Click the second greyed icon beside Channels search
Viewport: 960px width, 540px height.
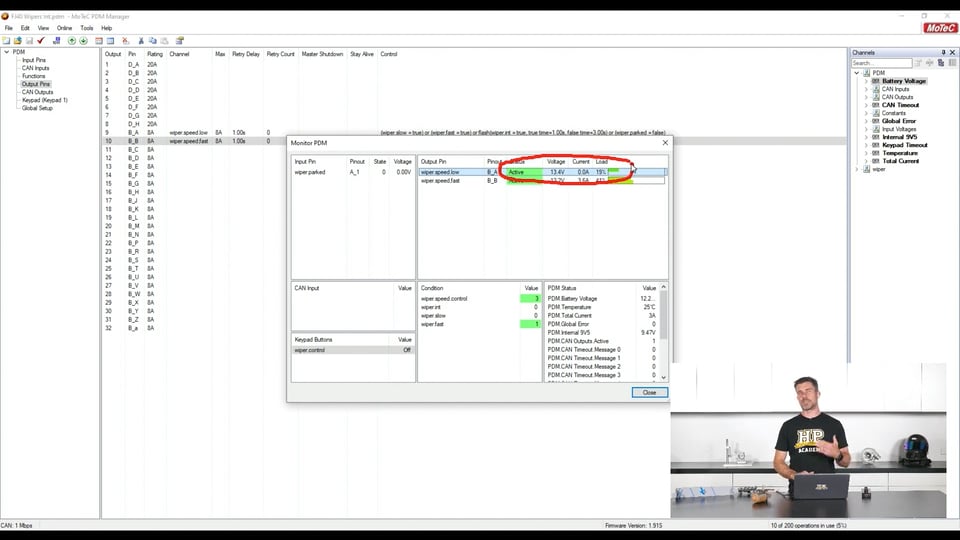929,62
